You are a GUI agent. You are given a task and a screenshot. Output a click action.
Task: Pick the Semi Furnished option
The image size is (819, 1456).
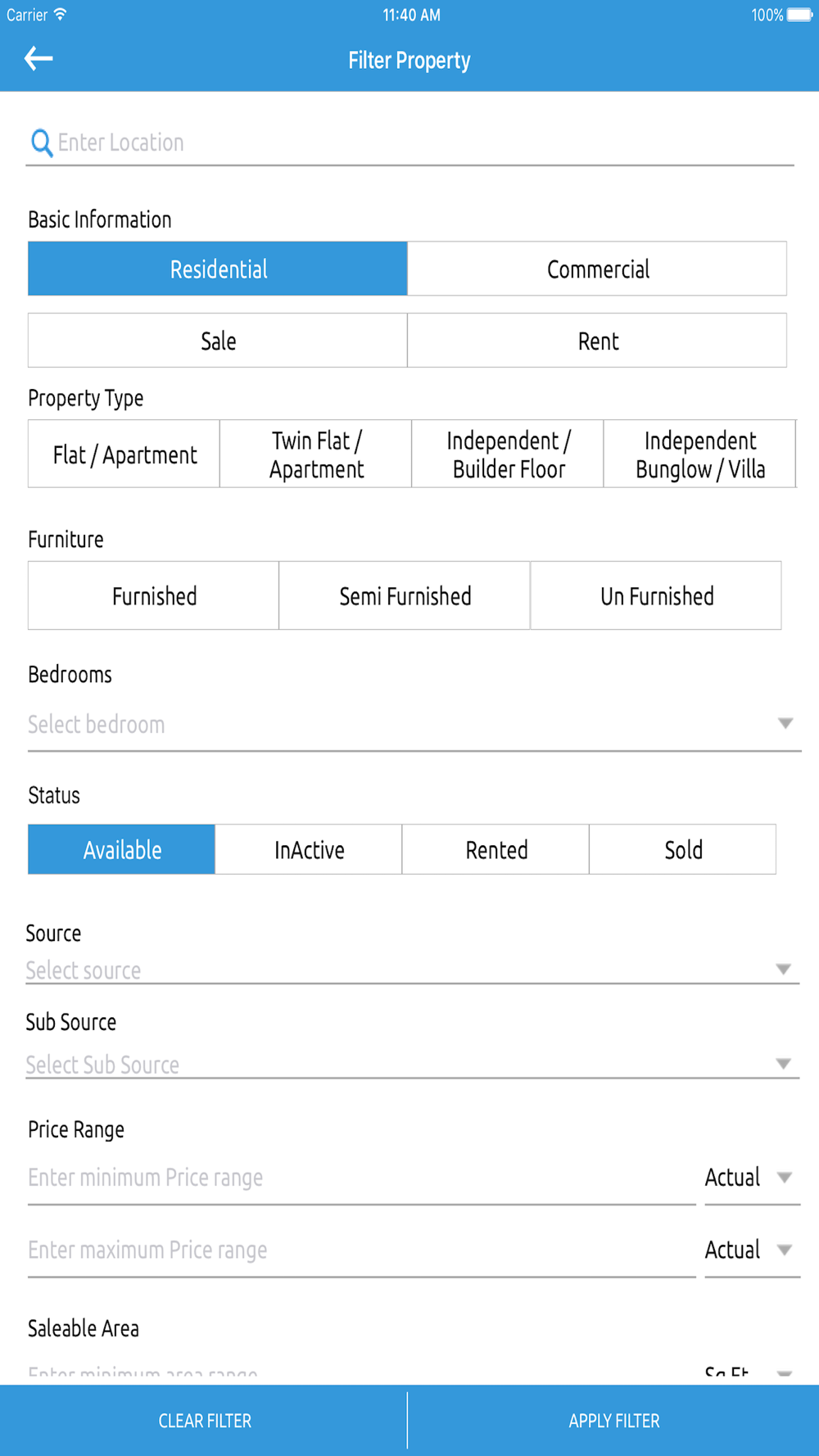tap(405, 596)
